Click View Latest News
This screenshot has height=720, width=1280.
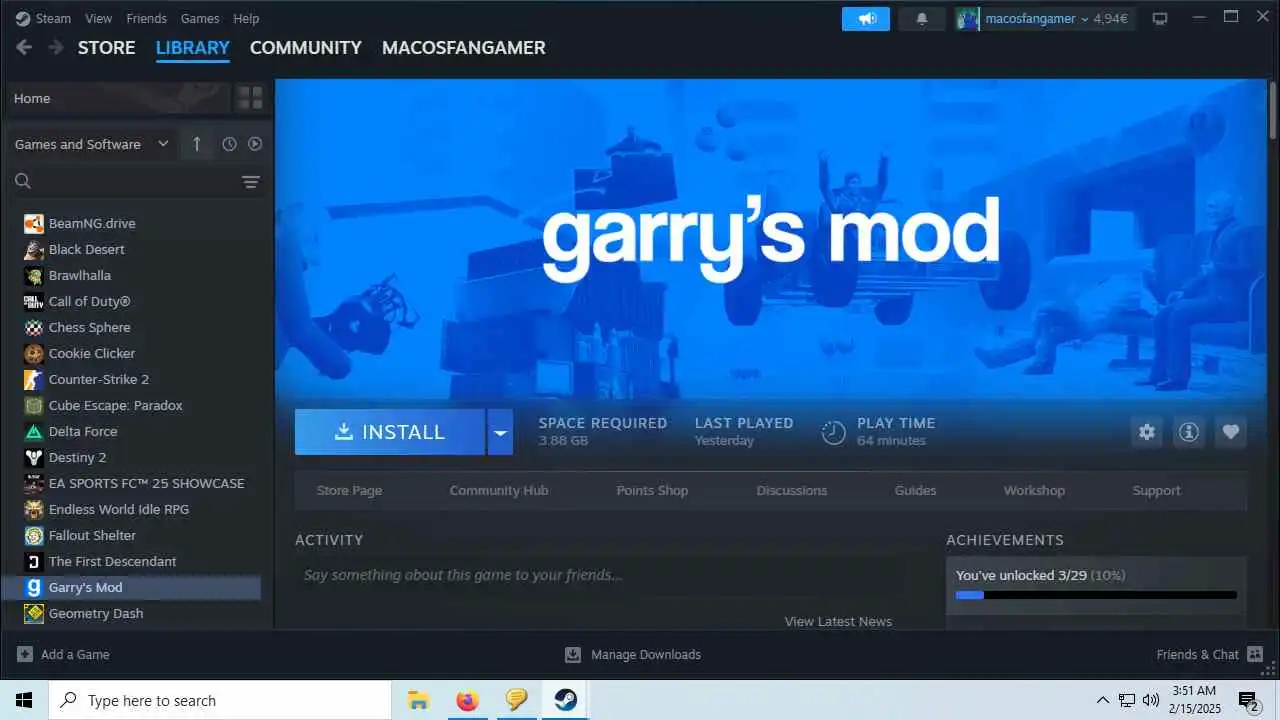point(838,621)
